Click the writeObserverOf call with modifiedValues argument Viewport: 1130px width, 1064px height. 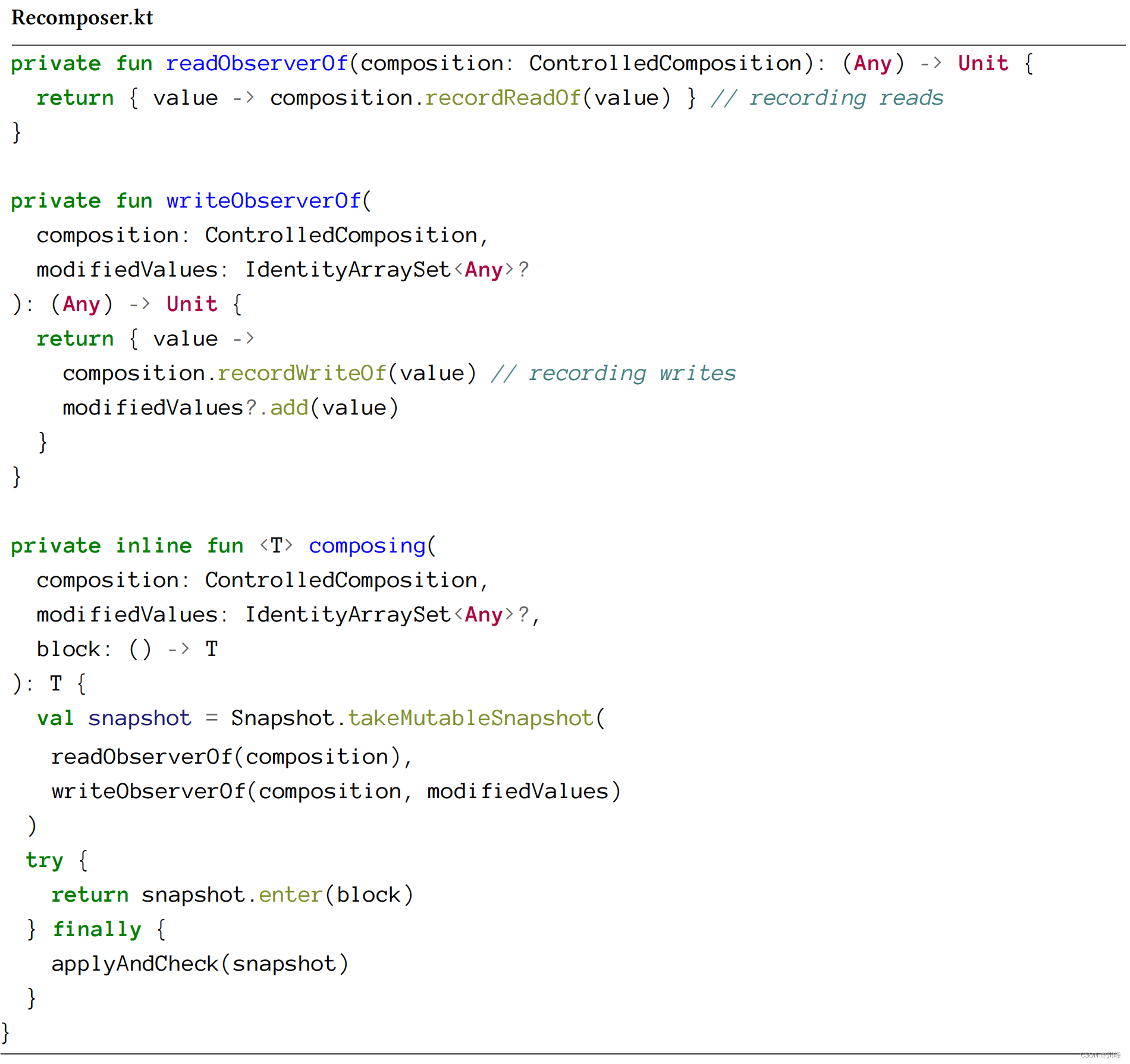pos(335,791)
